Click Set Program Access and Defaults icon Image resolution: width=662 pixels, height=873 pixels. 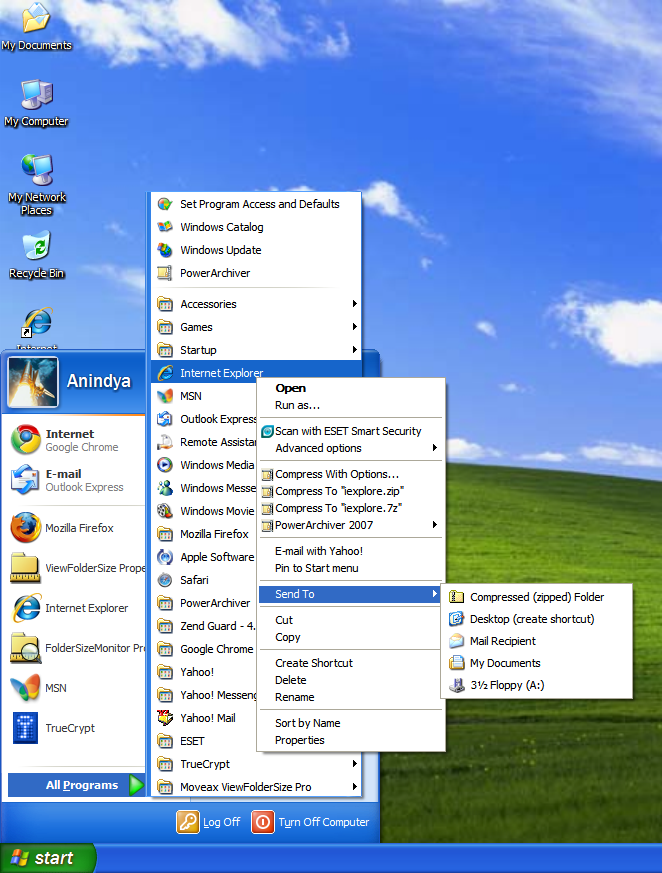tap(165, 204)
